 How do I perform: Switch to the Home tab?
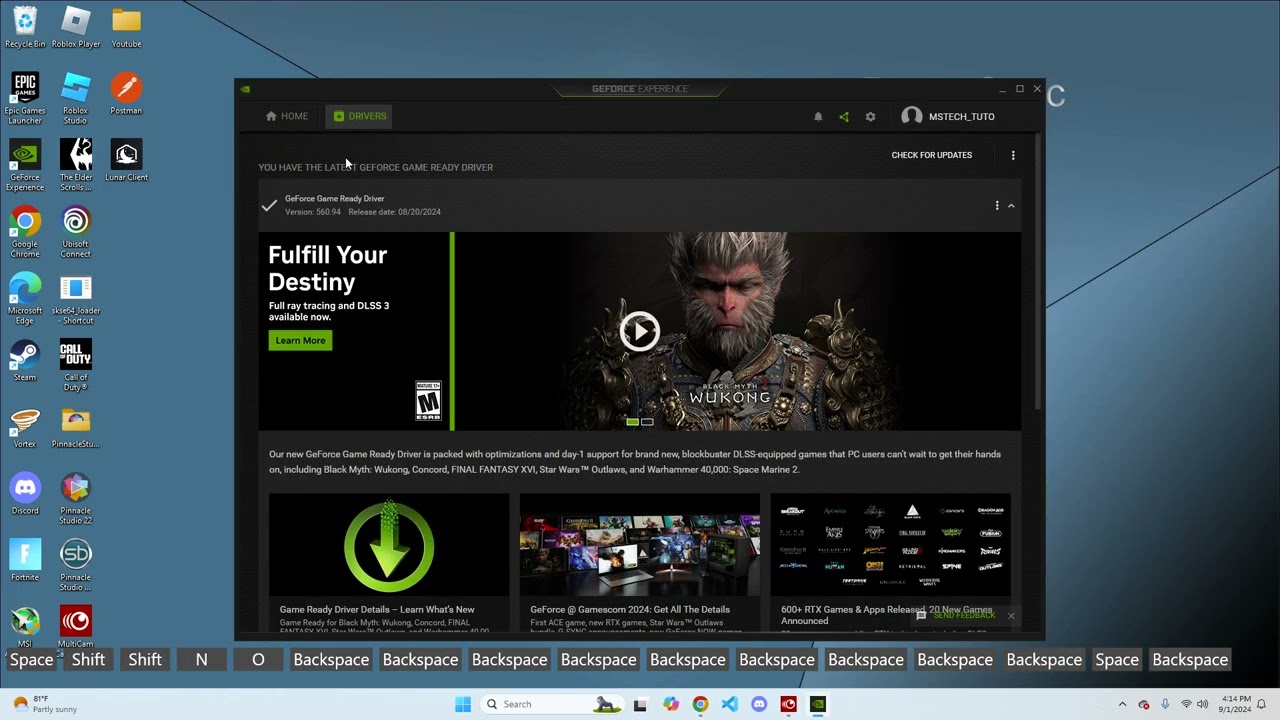[x=287, y=116]
